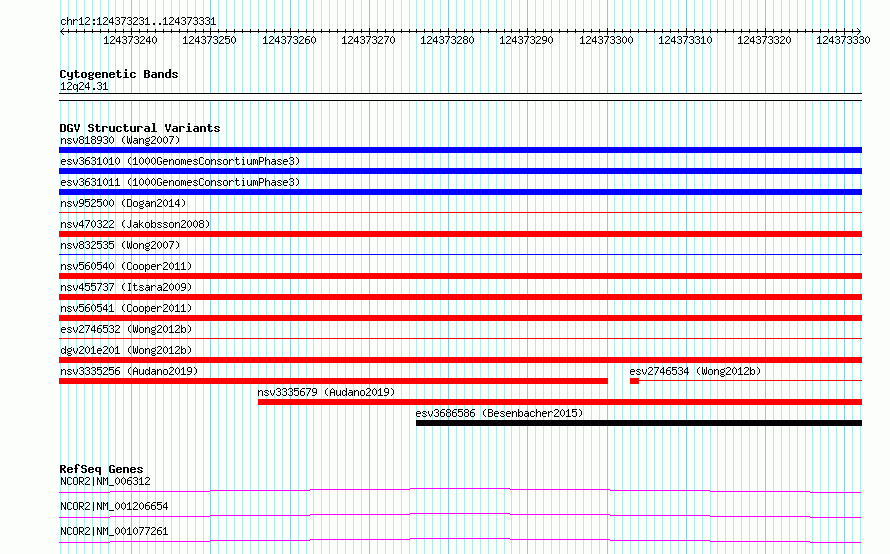890x554 pixels.
Task: Click the Cytogenetic Bands track title
Action: click(119, 74)
